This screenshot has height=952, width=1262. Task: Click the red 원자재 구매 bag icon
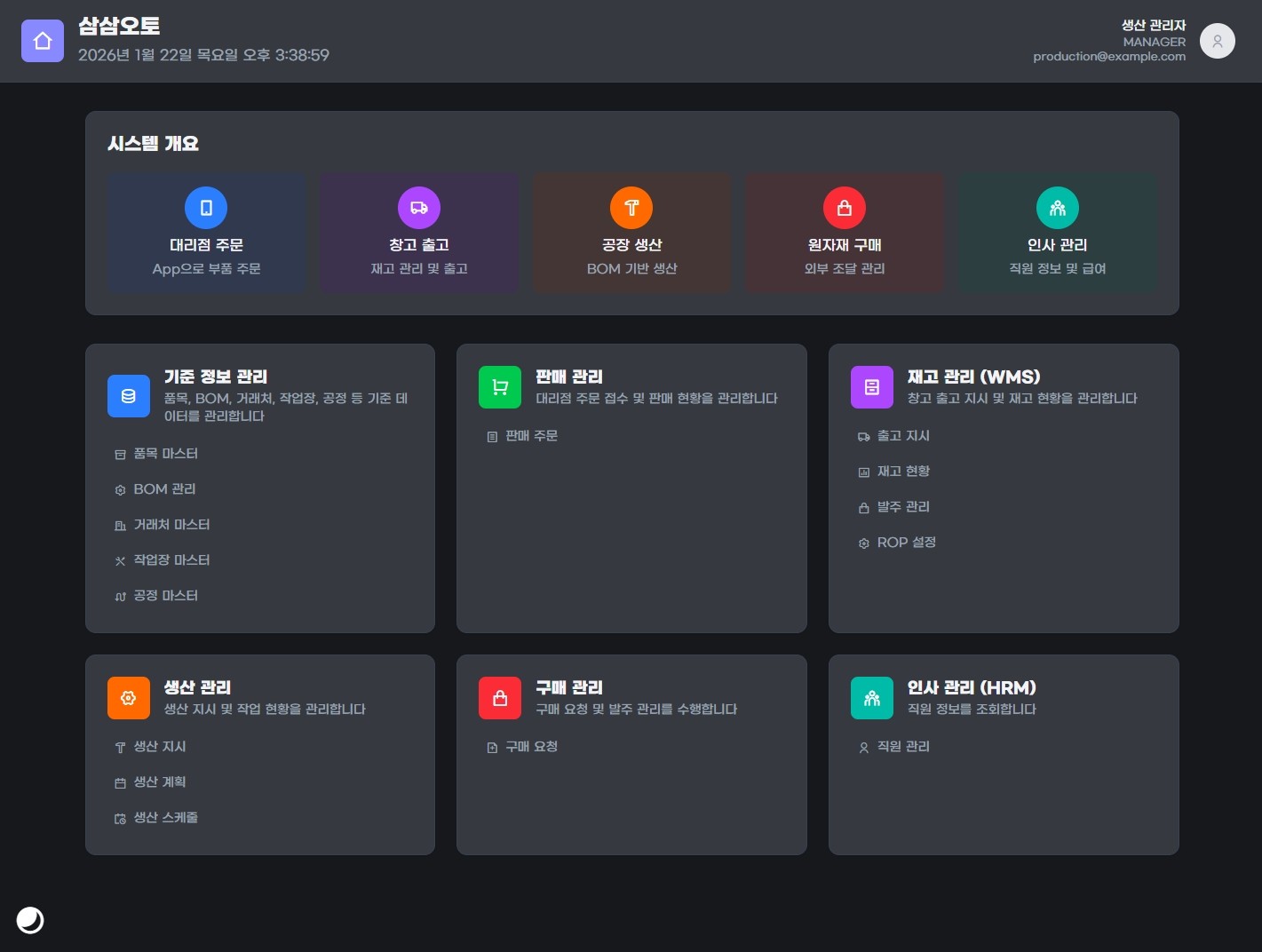[x=845, y=208]
